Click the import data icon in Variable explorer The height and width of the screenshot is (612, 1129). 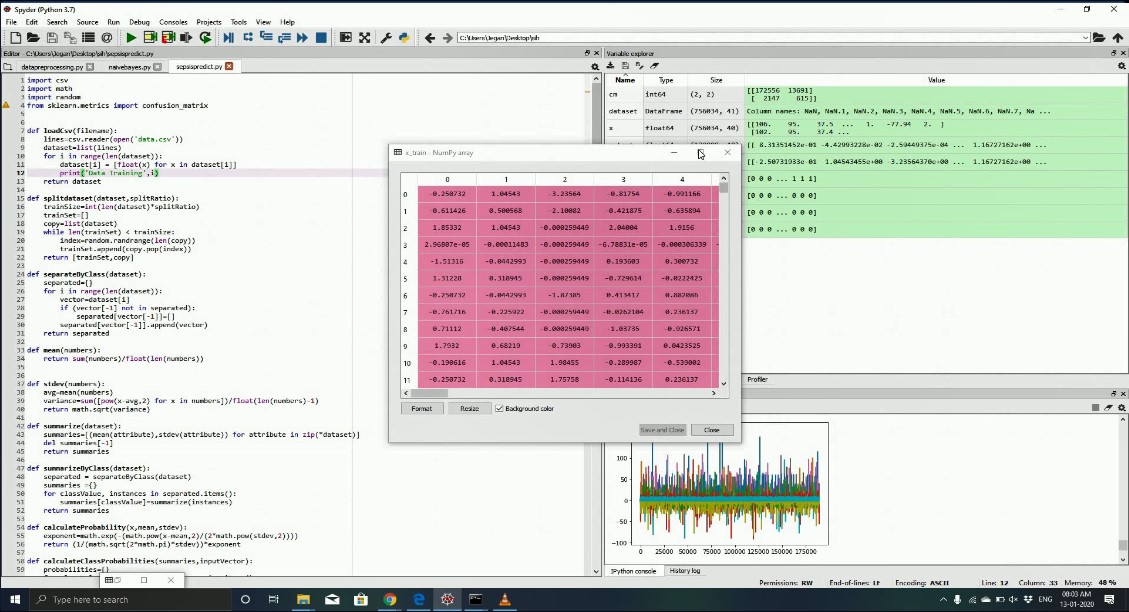click(x=611, y=66)
